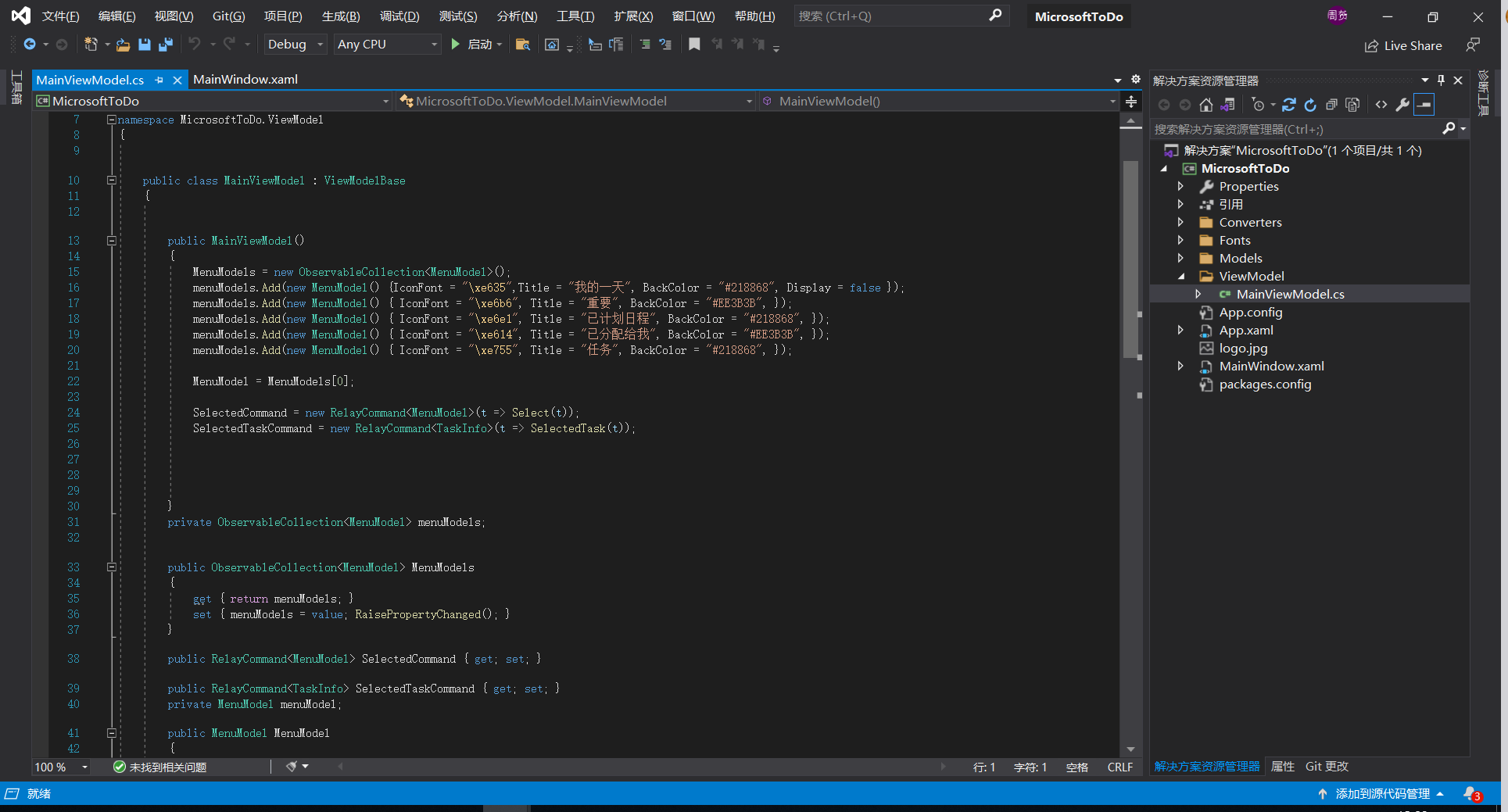This screenshot has width=1508, height=812.
Task: Refresh the Solution Explorer
Action: point(1309,104)
